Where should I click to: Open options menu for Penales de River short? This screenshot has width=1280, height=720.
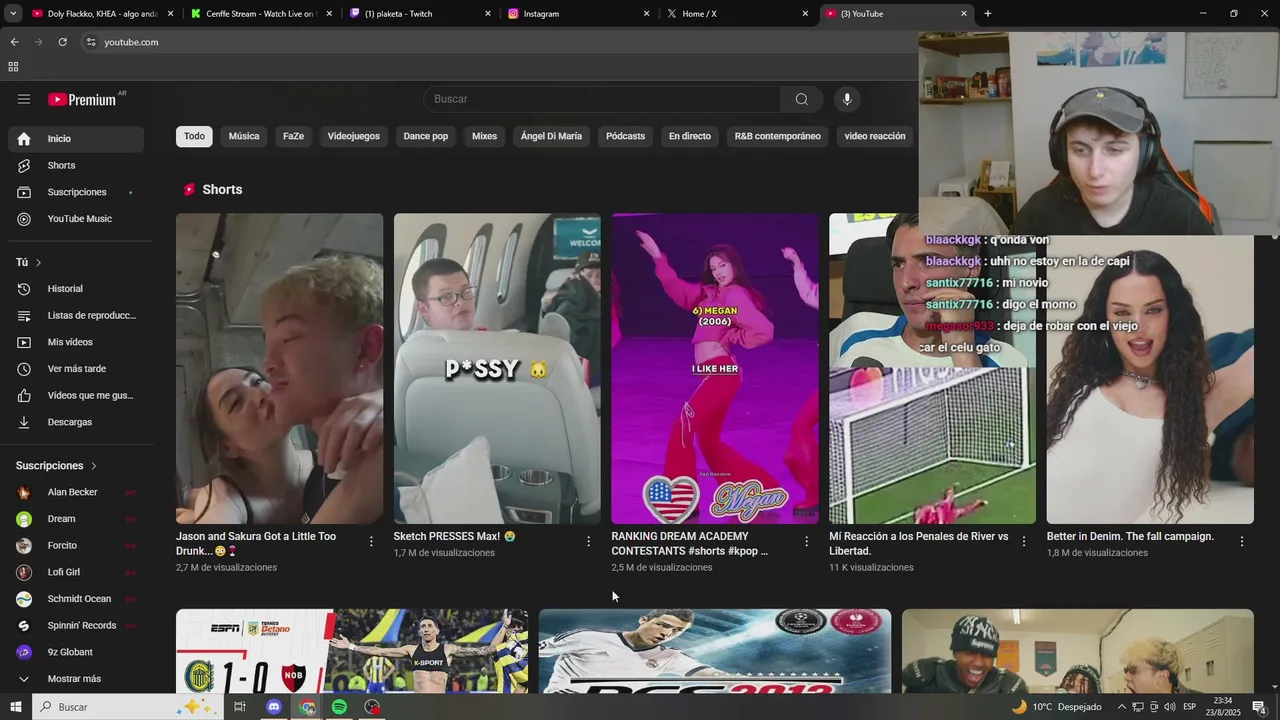click(1024, 541)
